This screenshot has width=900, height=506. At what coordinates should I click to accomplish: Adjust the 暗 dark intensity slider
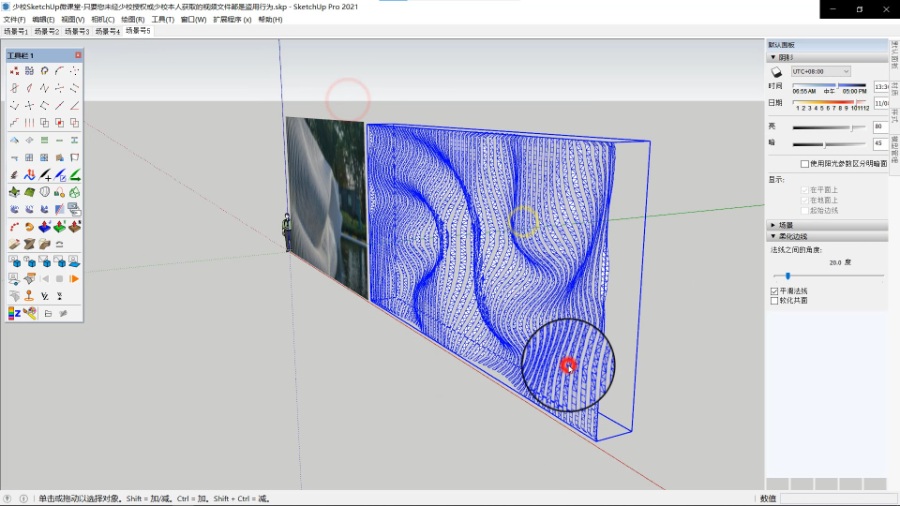pos(829,145)
